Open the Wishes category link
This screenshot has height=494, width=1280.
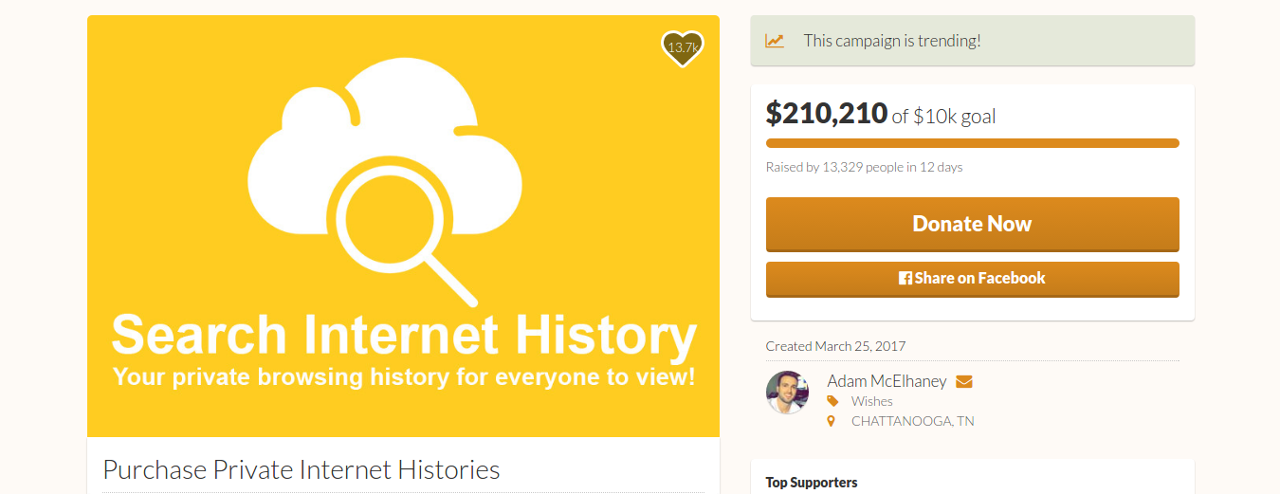(x=872, y=401)
